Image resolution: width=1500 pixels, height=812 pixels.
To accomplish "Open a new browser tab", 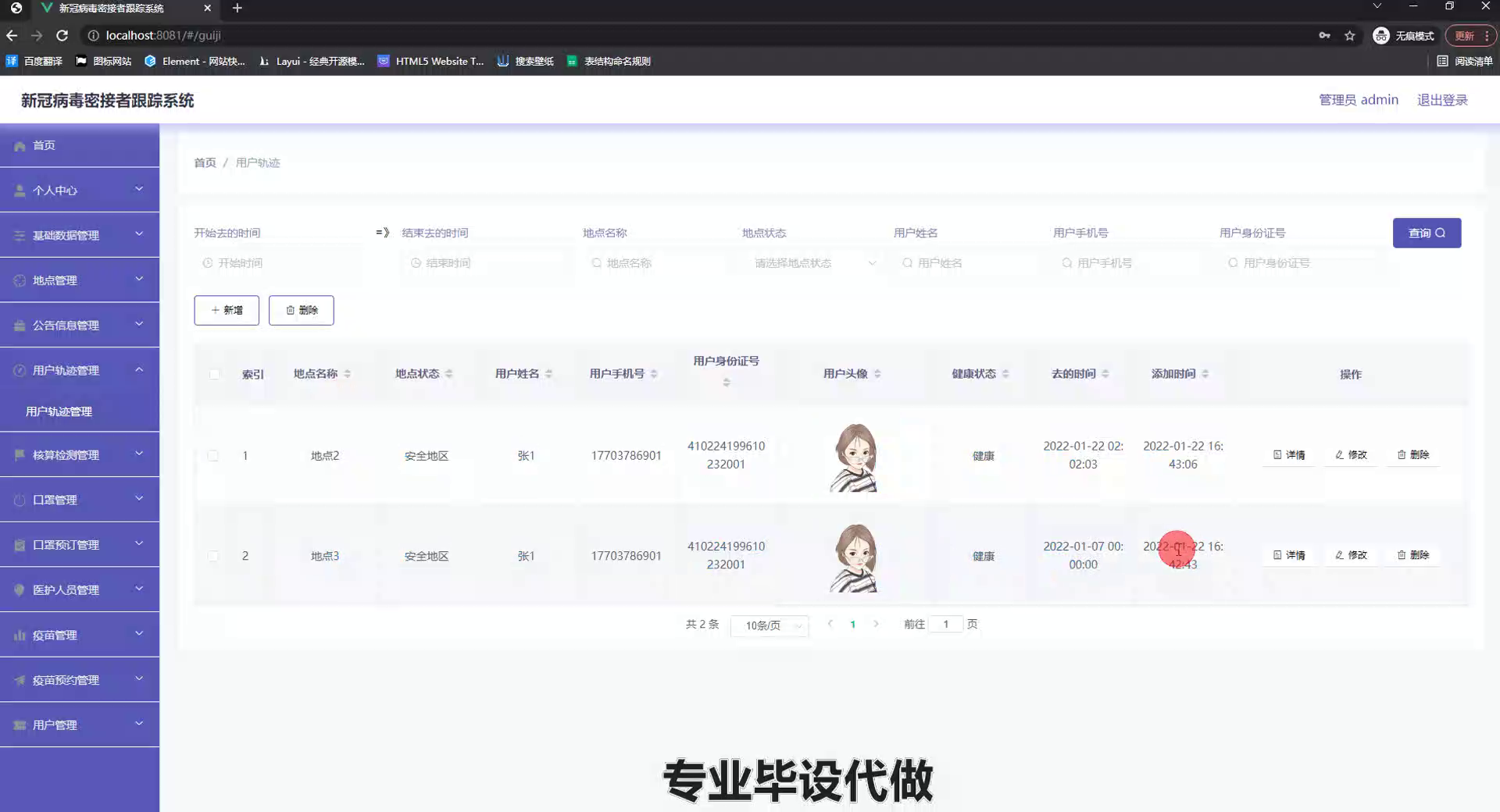I will click(237, 8).
